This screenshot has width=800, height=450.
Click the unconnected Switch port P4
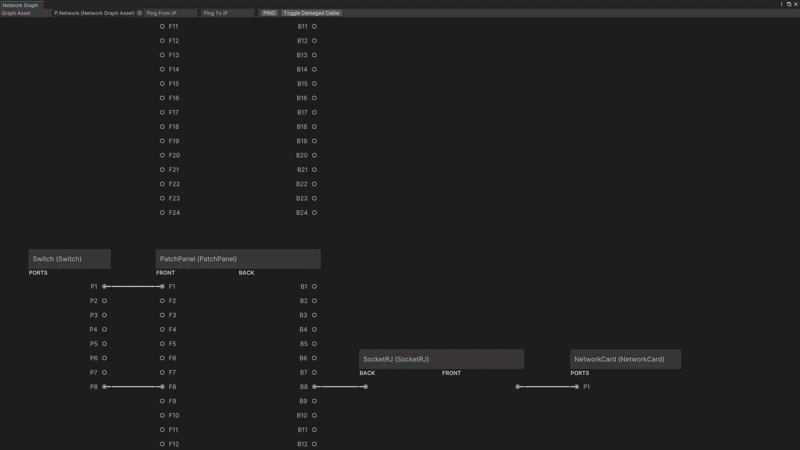(104, 330)
